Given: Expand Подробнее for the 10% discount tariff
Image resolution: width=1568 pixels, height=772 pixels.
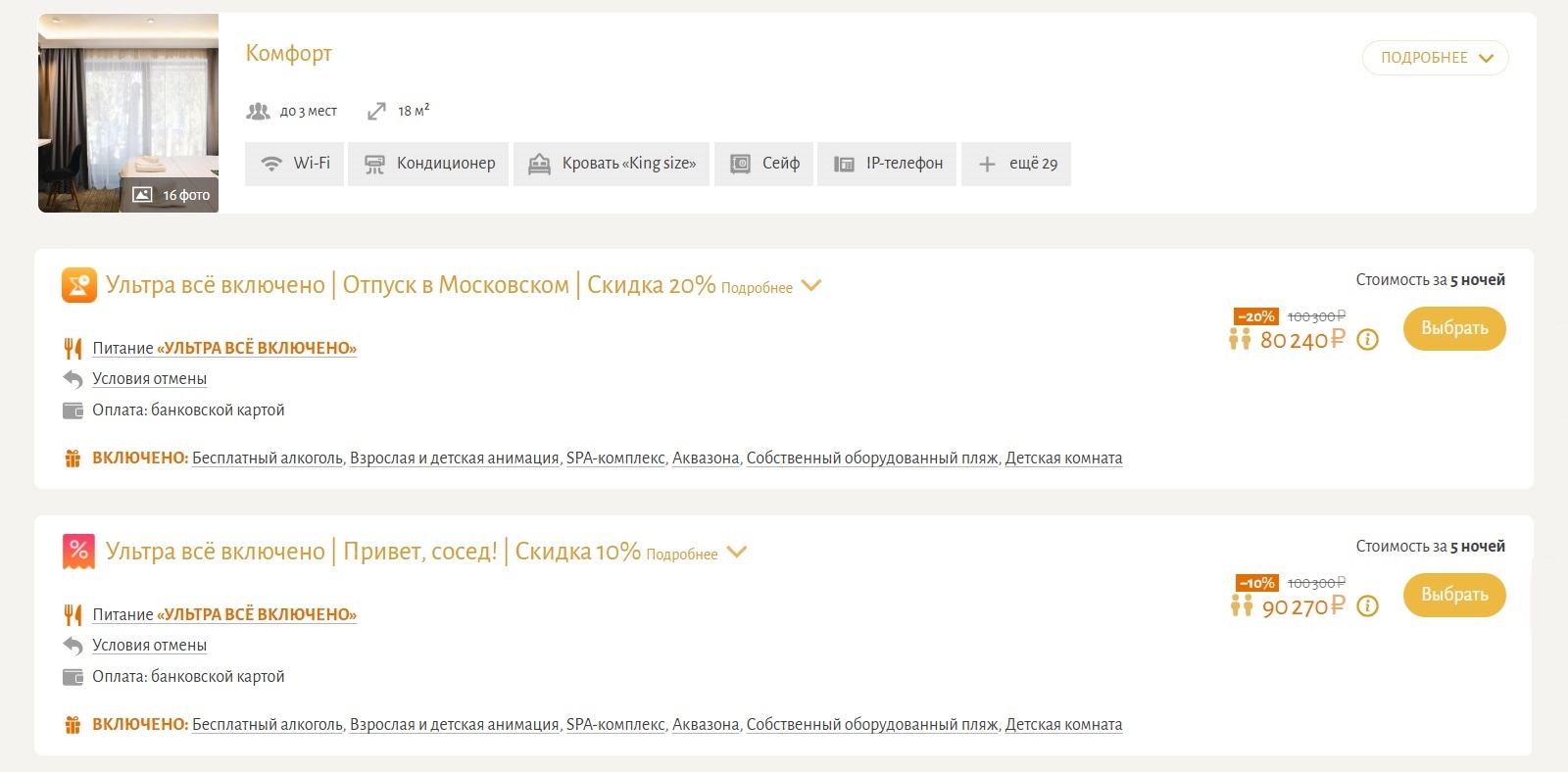Looking at the screenshot, I should pos(682,555).
